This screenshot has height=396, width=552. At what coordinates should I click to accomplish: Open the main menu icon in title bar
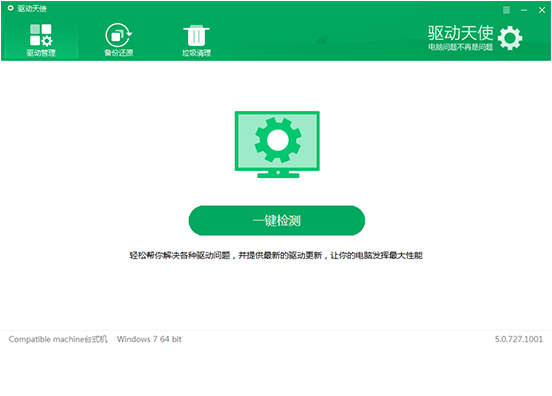[506, 10]
